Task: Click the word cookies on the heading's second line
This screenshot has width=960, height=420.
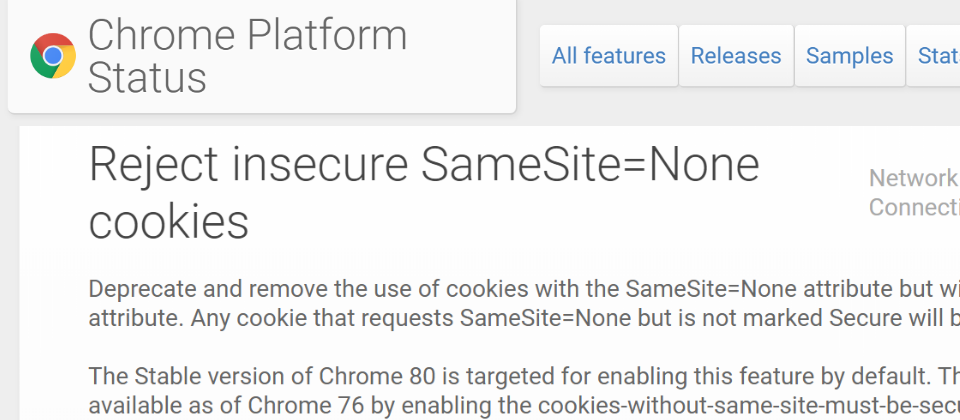Action: point(168,221)
